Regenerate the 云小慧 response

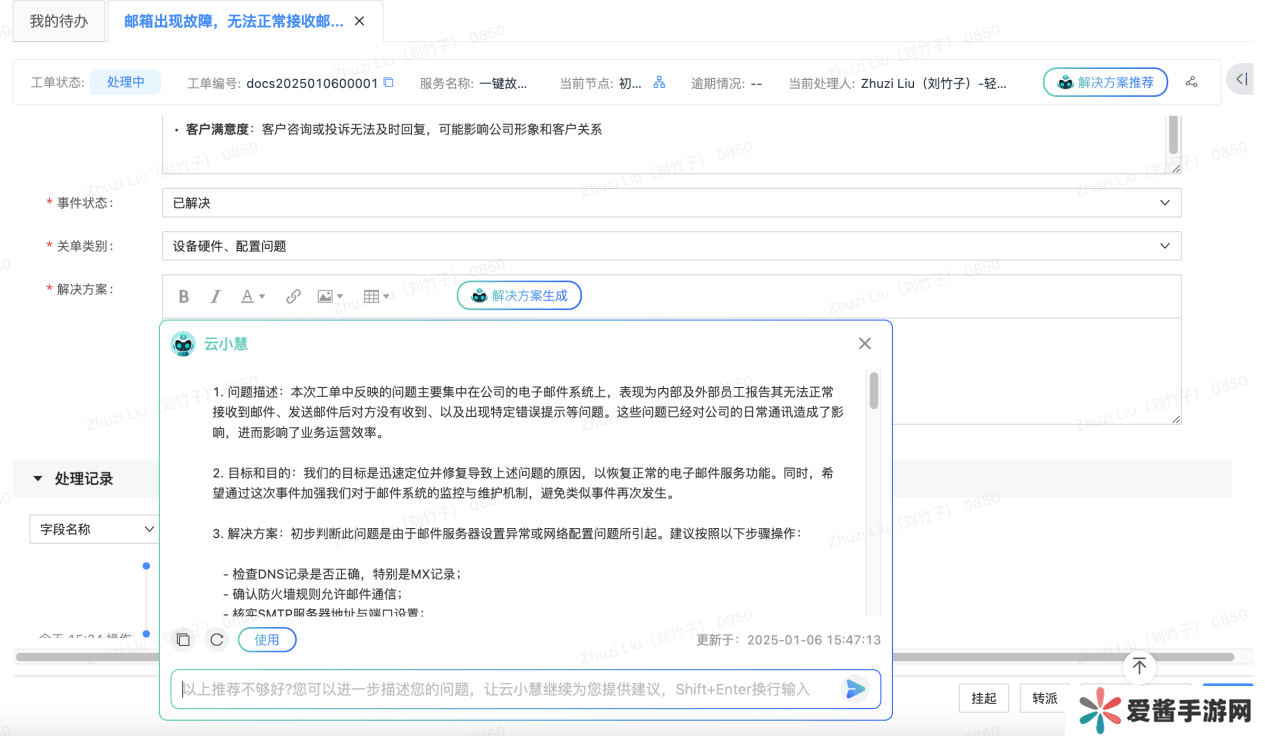tap(216, 640)
